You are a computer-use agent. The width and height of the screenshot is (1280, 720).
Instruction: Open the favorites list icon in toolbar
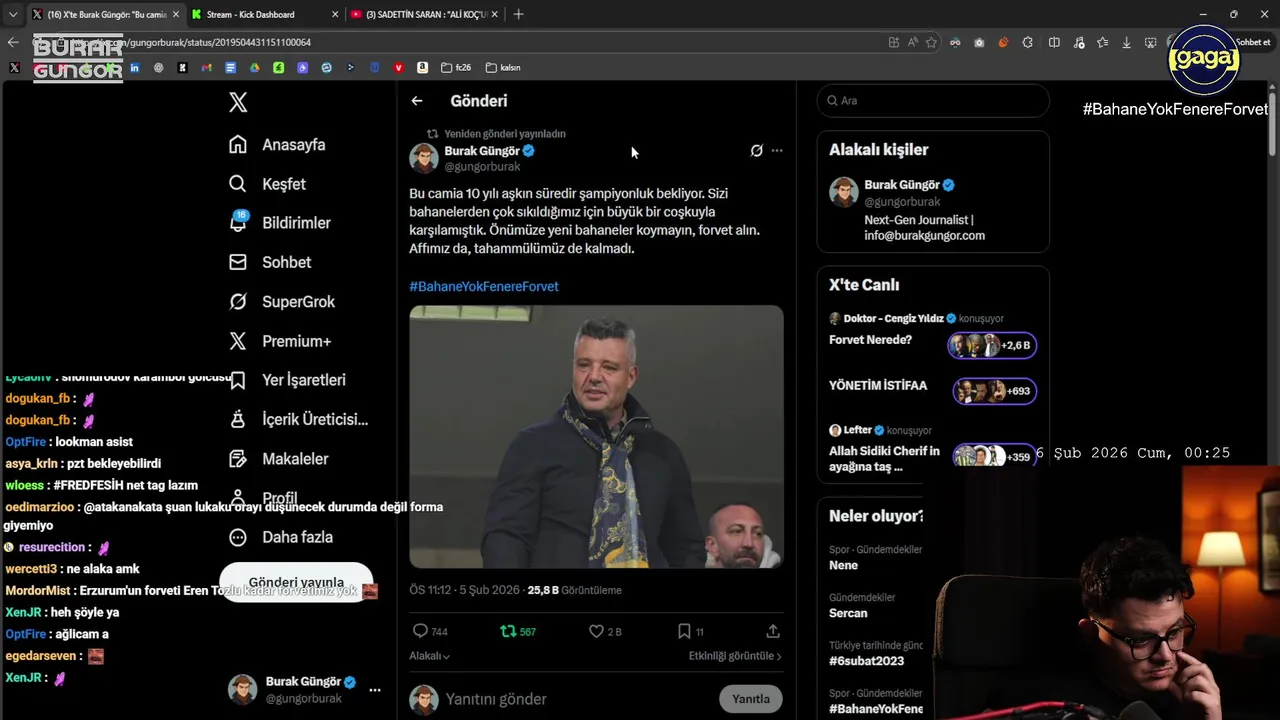(x=1102, y=42)
